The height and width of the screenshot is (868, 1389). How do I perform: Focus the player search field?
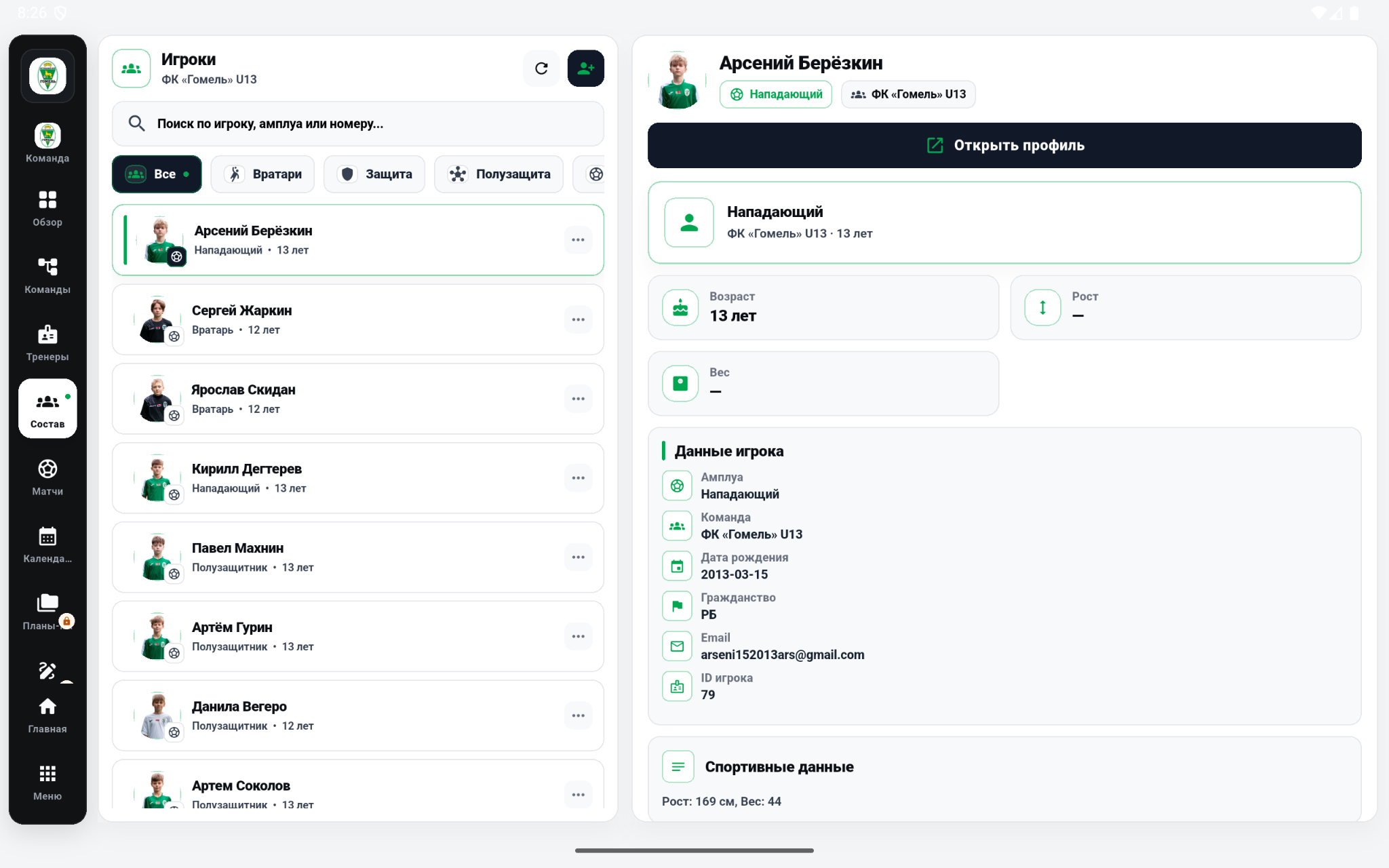pos(358,123)
